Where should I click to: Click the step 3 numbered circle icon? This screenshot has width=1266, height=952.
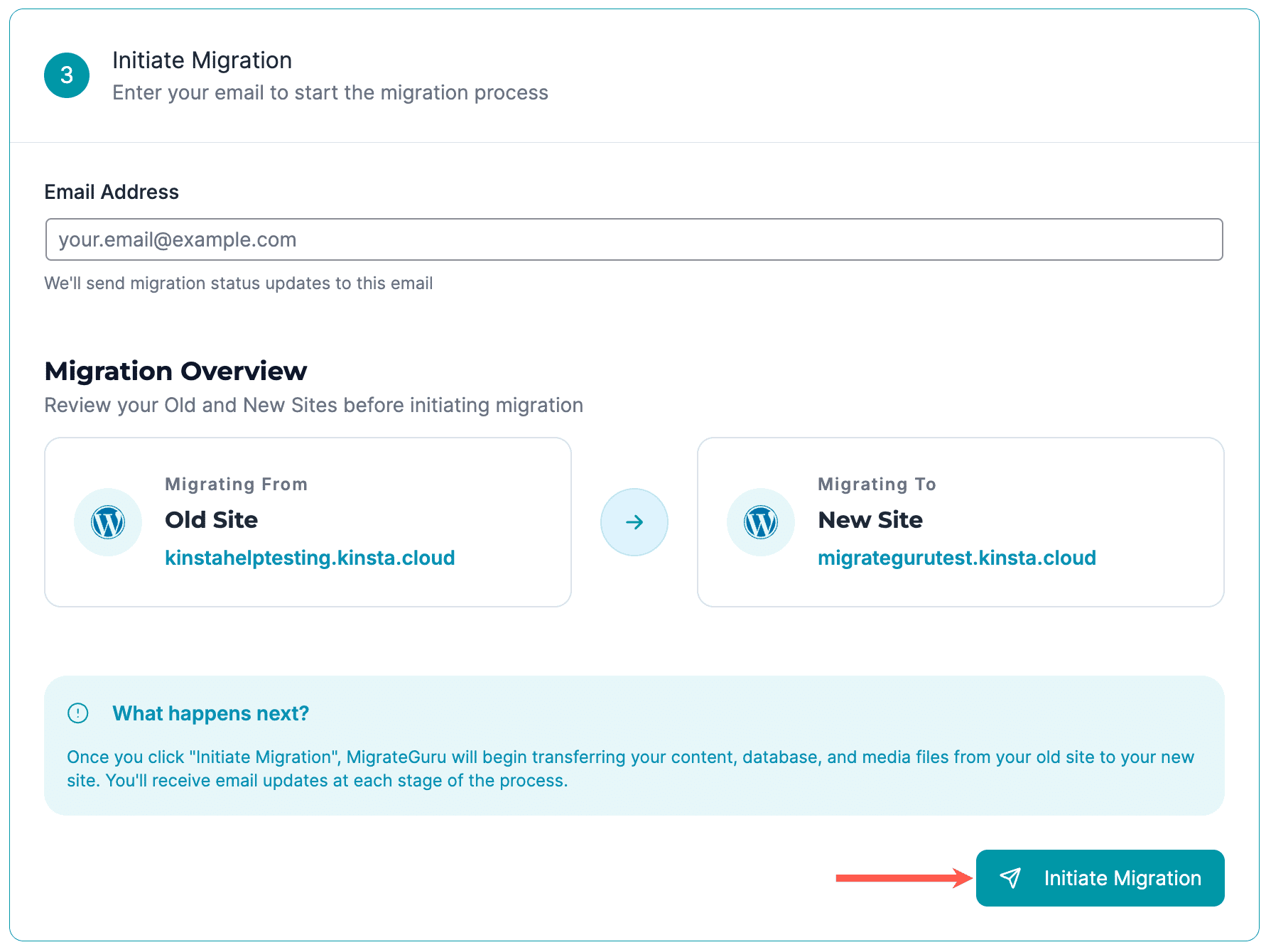point(66,75)
